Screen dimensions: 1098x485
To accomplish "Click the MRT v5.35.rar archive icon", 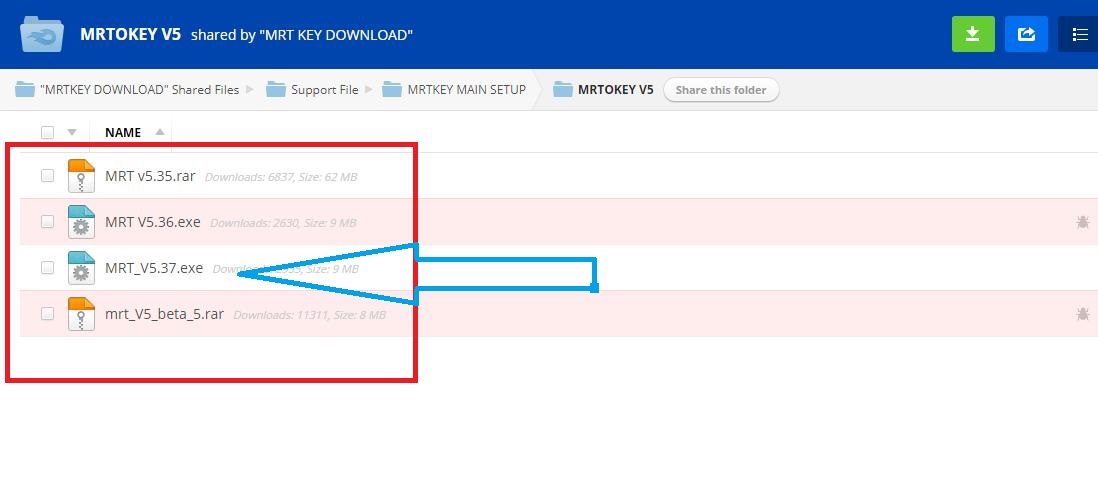I will 81,176.
